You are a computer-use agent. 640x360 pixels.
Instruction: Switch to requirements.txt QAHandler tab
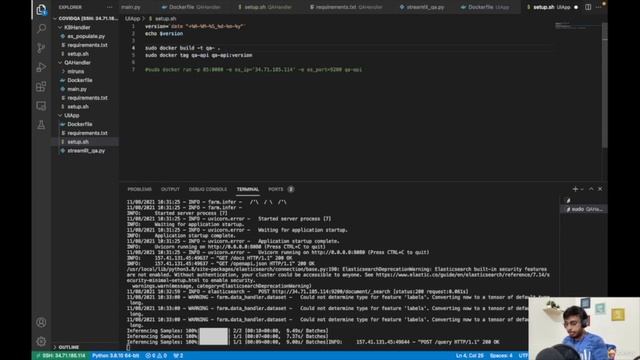coord(346,7)
